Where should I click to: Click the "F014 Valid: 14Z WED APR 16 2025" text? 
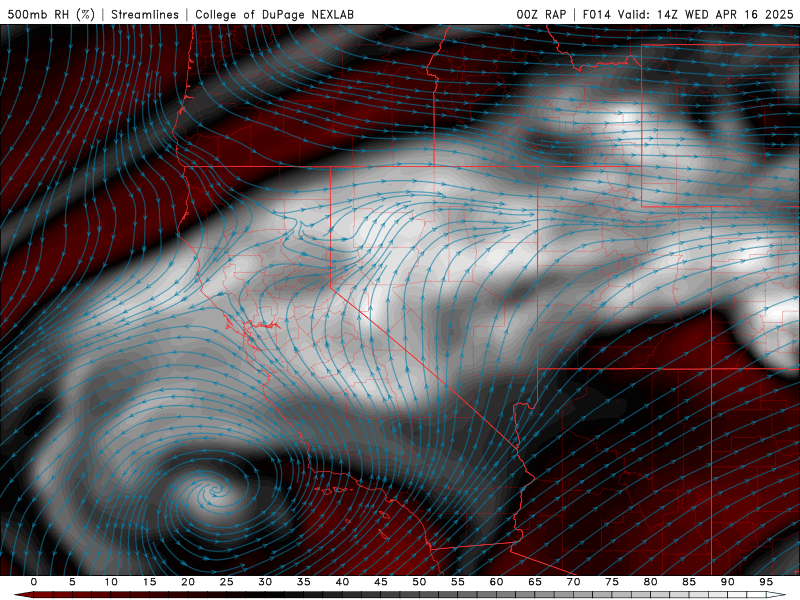(x=688, y=14)
